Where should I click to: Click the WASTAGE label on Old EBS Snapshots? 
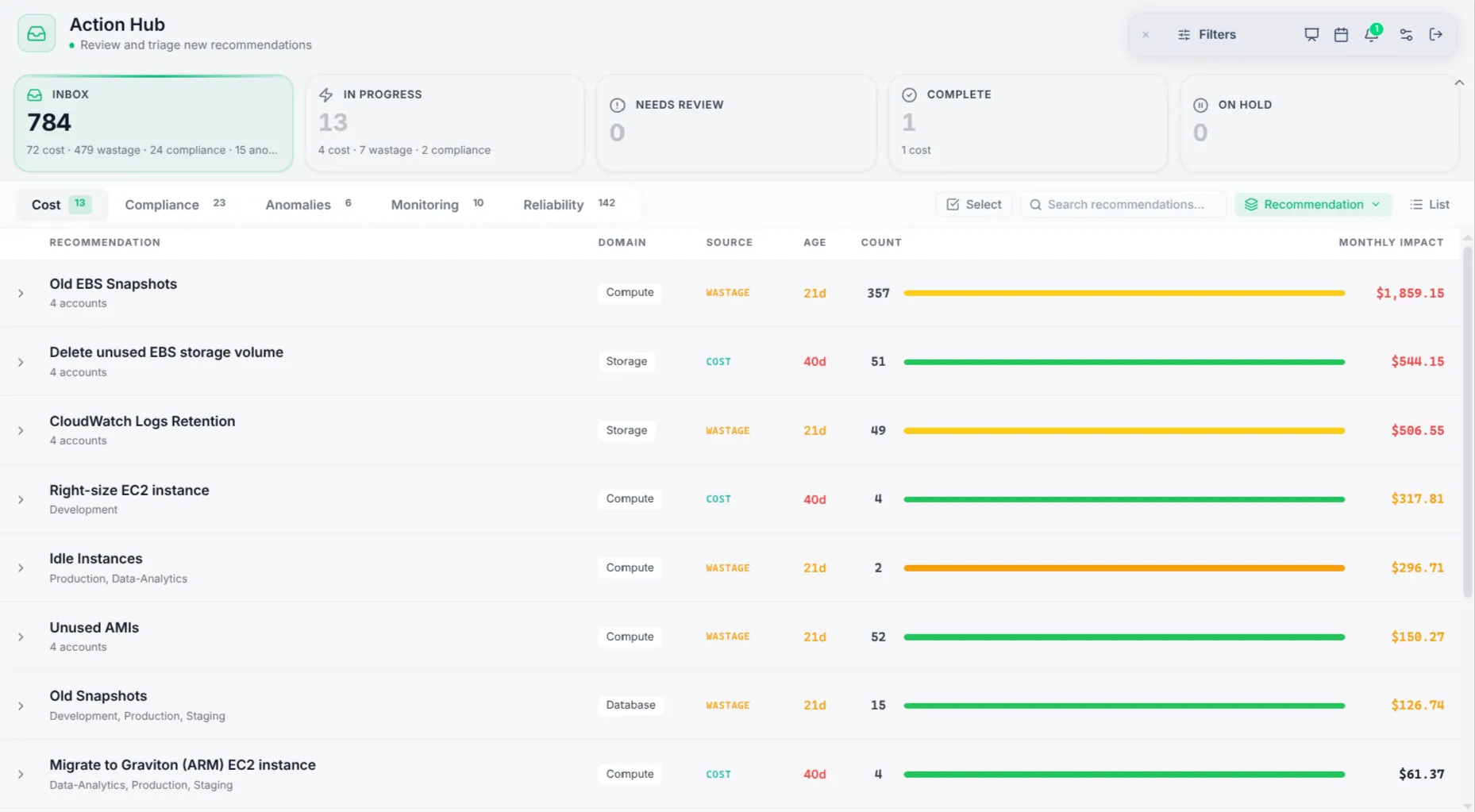coord(728,293)
